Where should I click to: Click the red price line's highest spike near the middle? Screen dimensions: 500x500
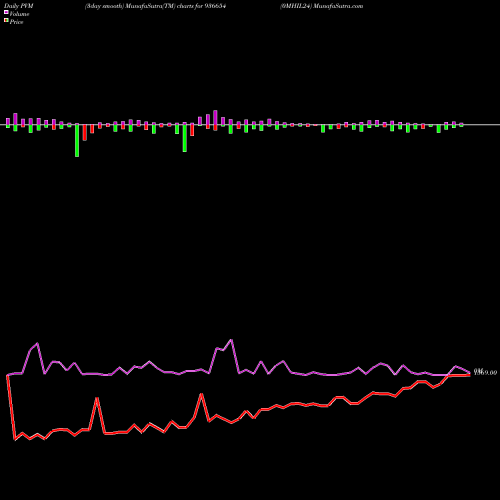(201, 394)
